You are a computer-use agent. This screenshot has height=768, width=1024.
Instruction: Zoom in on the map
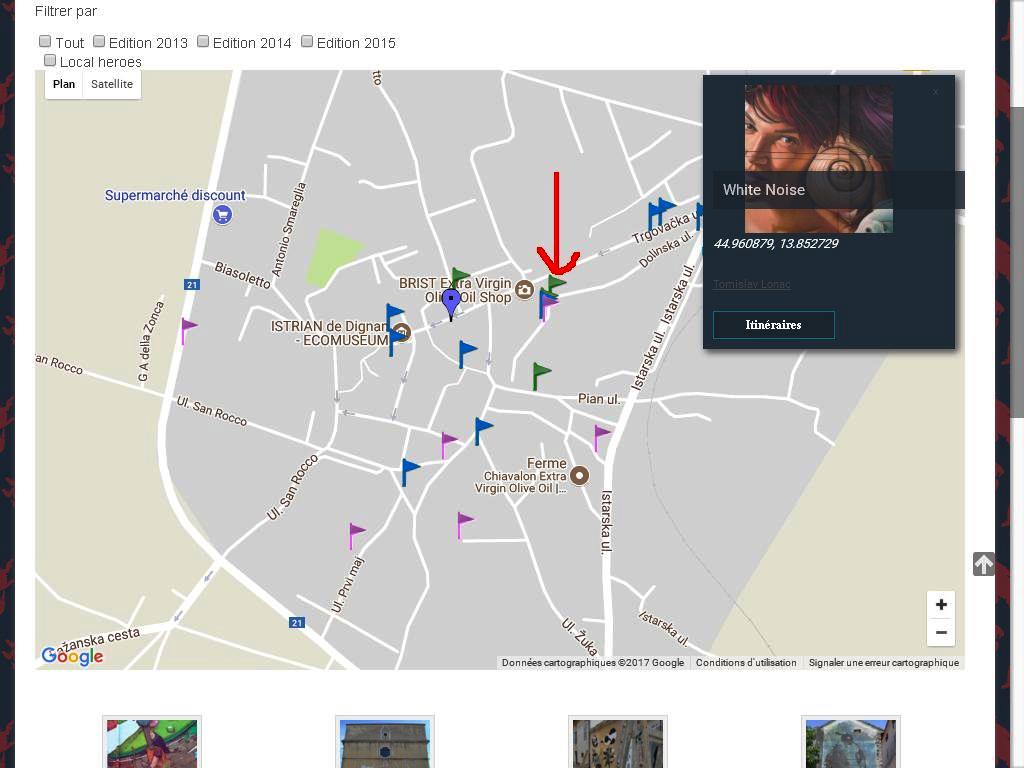[941, 604]
